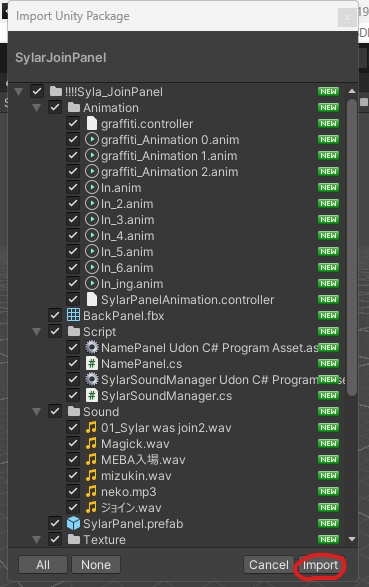369x587 pixels.
Task: Select All package items button
Action: pos(43,565)
